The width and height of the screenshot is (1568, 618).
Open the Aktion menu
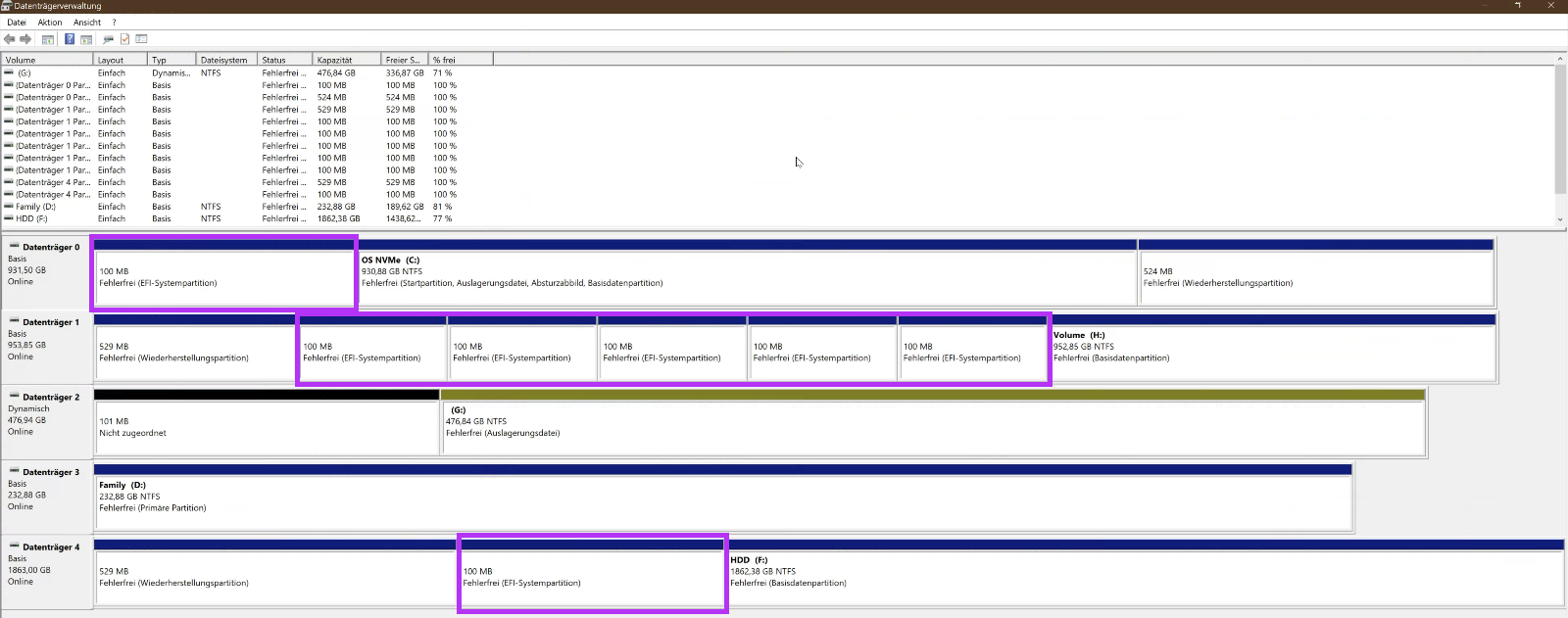[50, 23]
